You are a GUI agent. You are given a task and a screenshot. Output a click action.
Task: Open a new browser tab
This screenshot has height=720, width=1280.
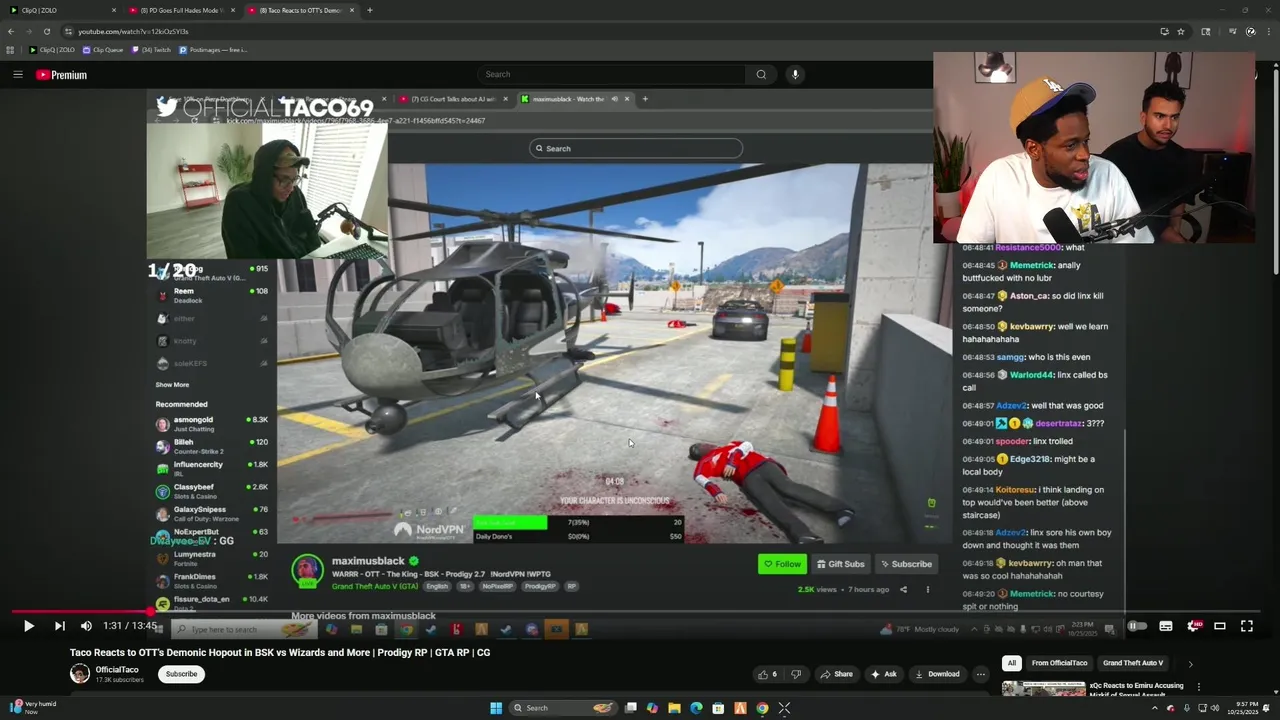click(x=370, y=10)
